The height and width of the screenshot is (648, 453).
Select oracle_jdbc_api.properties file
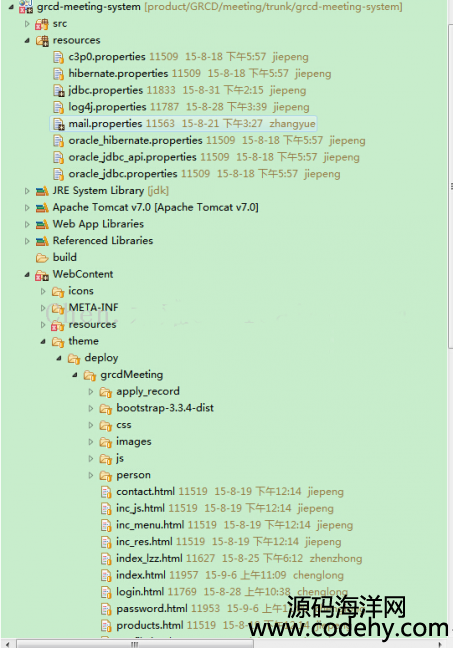(x=206, y=157)
